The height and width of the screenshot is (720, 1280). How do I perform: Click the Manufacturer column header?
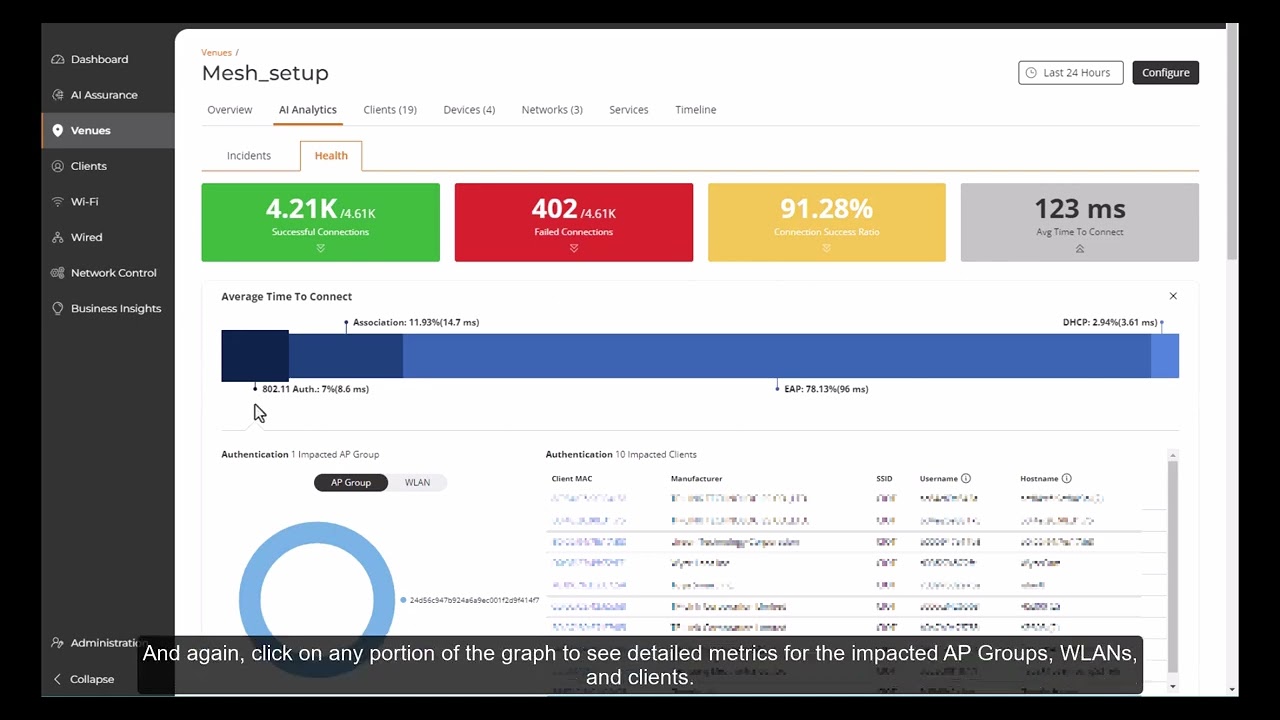click(696, 479)
